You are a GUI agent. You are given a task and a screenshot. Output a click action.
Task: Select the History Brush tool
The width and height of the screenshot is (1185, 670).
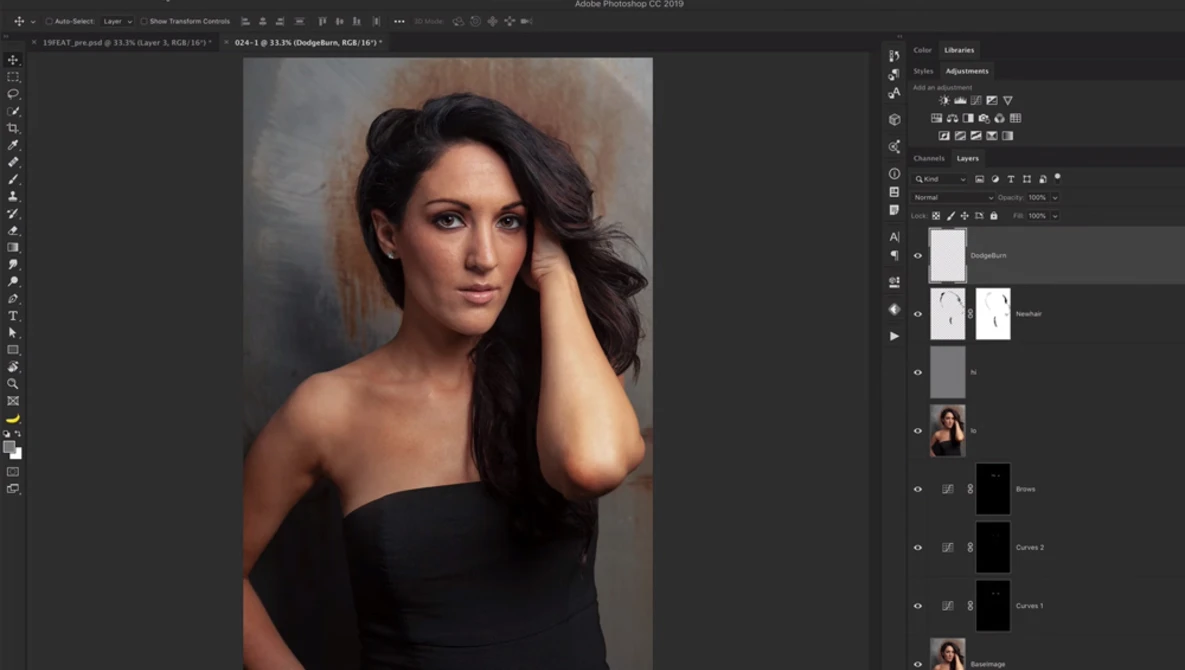[13, 214]
